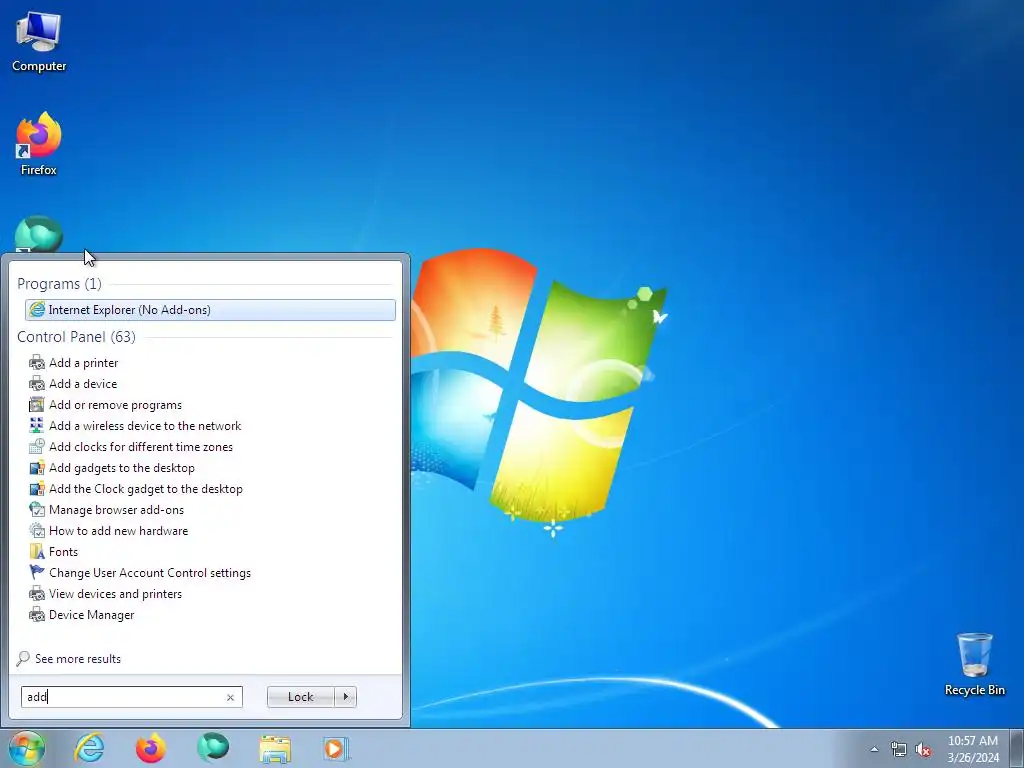
Task: Click the icon beside 'Add a device'
Action: [37, 383]
